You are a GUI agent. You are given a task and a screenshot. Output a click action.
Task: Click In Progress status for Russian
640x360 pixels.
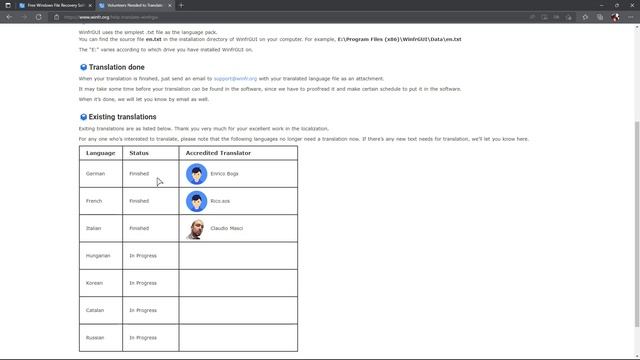143,338
